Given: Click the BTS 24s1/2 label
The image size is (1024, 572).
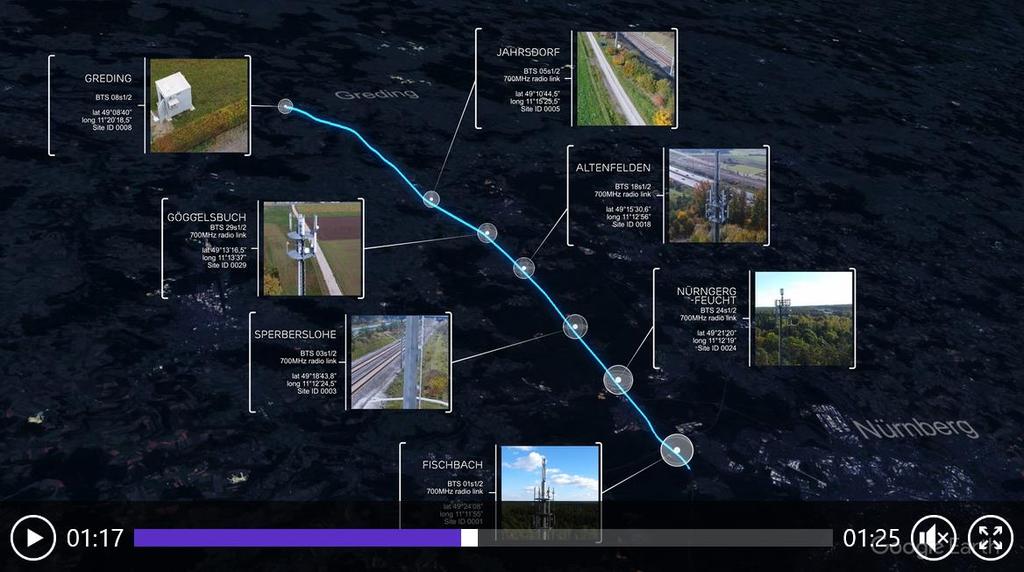Looking at the screenshot, I should [x=718, y=311].
